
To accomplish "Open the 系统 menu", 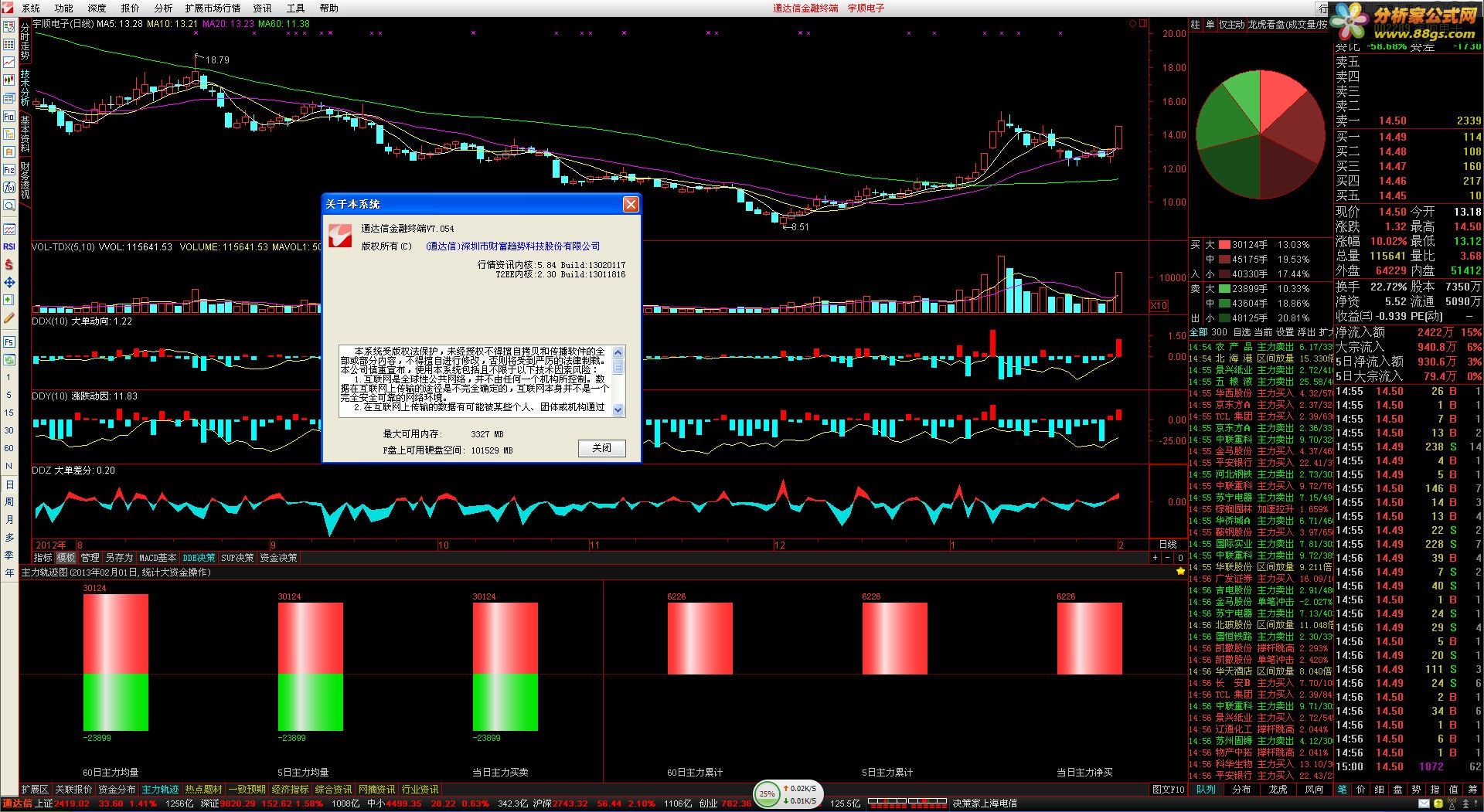I will click(x=31, y=8).
